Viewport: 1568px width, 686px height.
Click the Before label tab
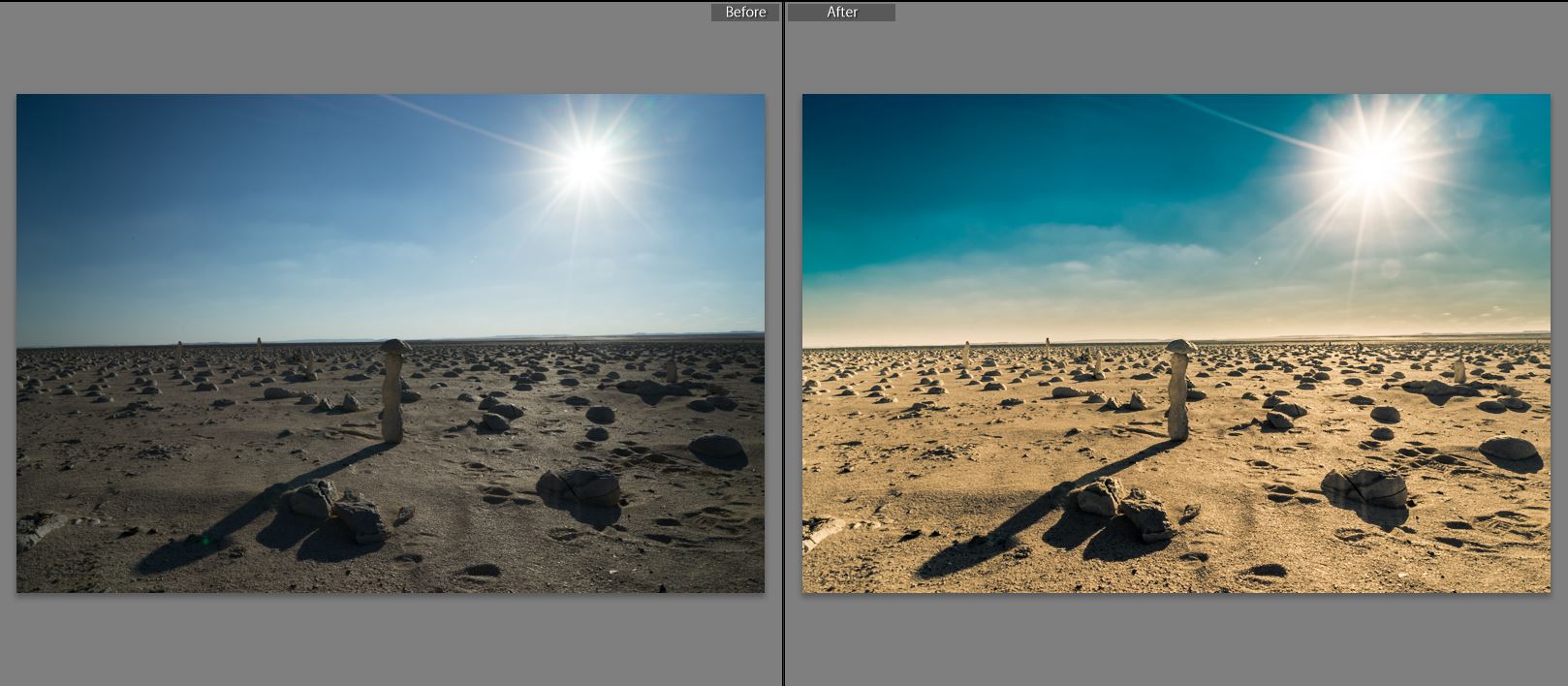(744, 12)
